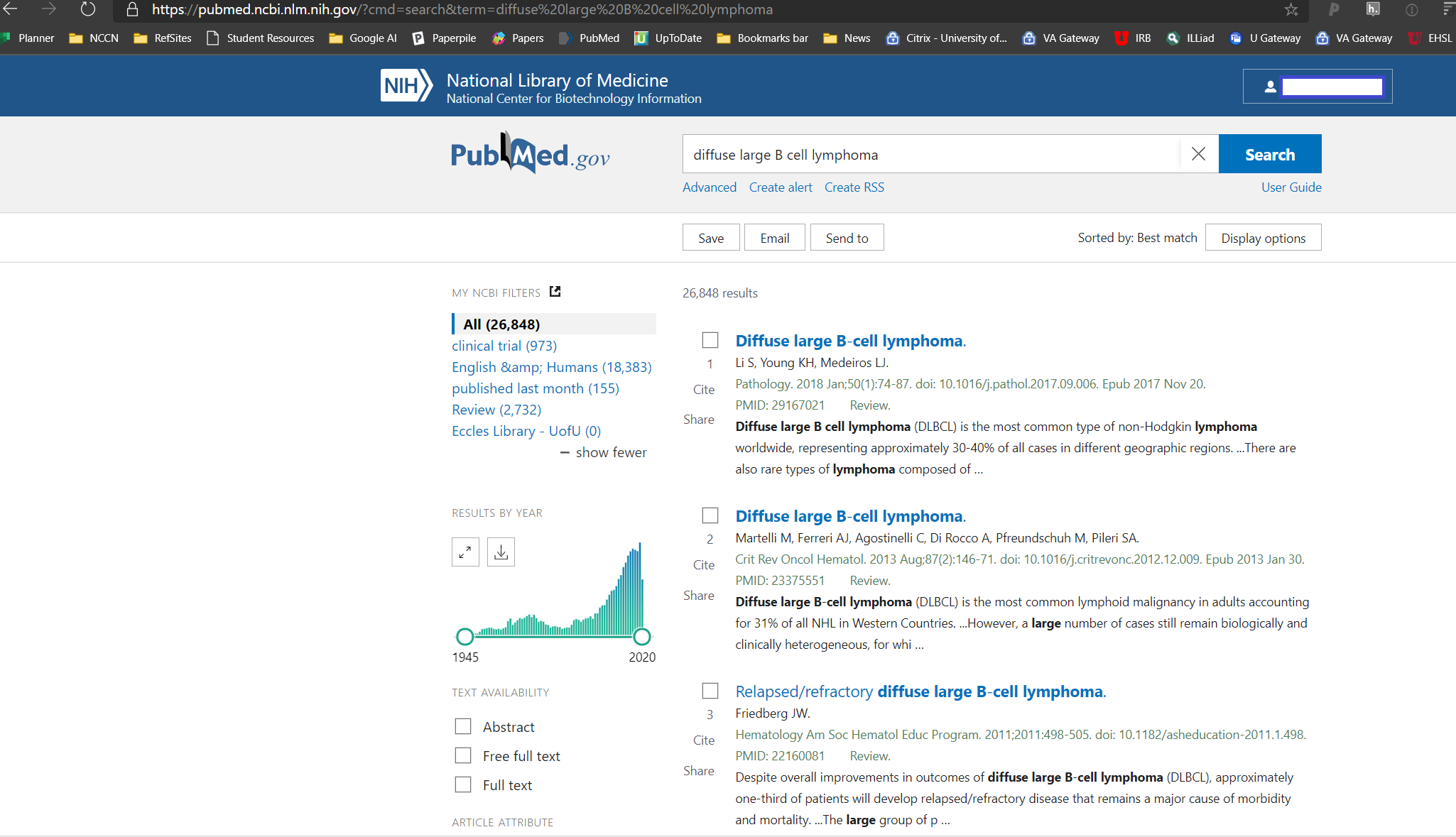
Task: Click the Create RSS link
Action: pos(854,187)
